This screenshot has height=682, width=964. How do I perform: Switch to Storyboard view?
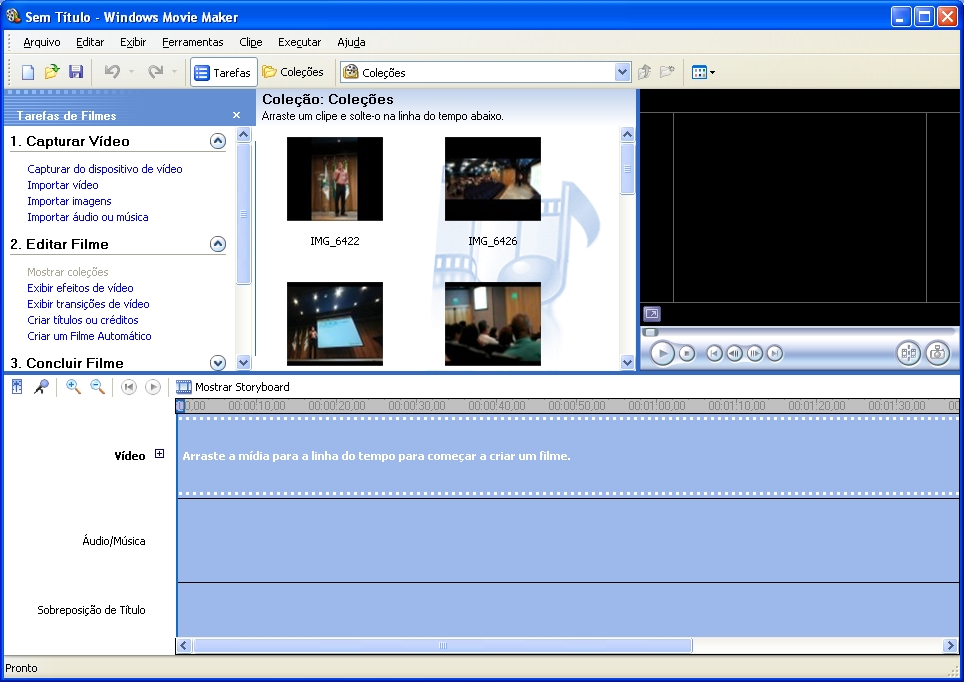click(233, 387)
